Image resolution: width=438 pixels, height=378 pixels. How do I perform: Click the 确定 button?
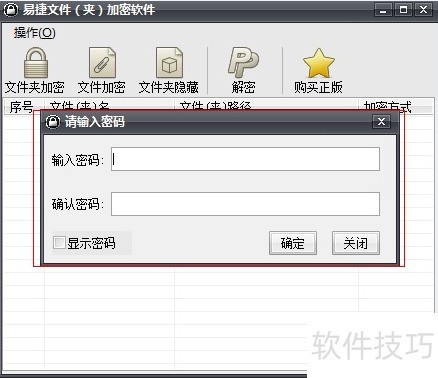293,243
